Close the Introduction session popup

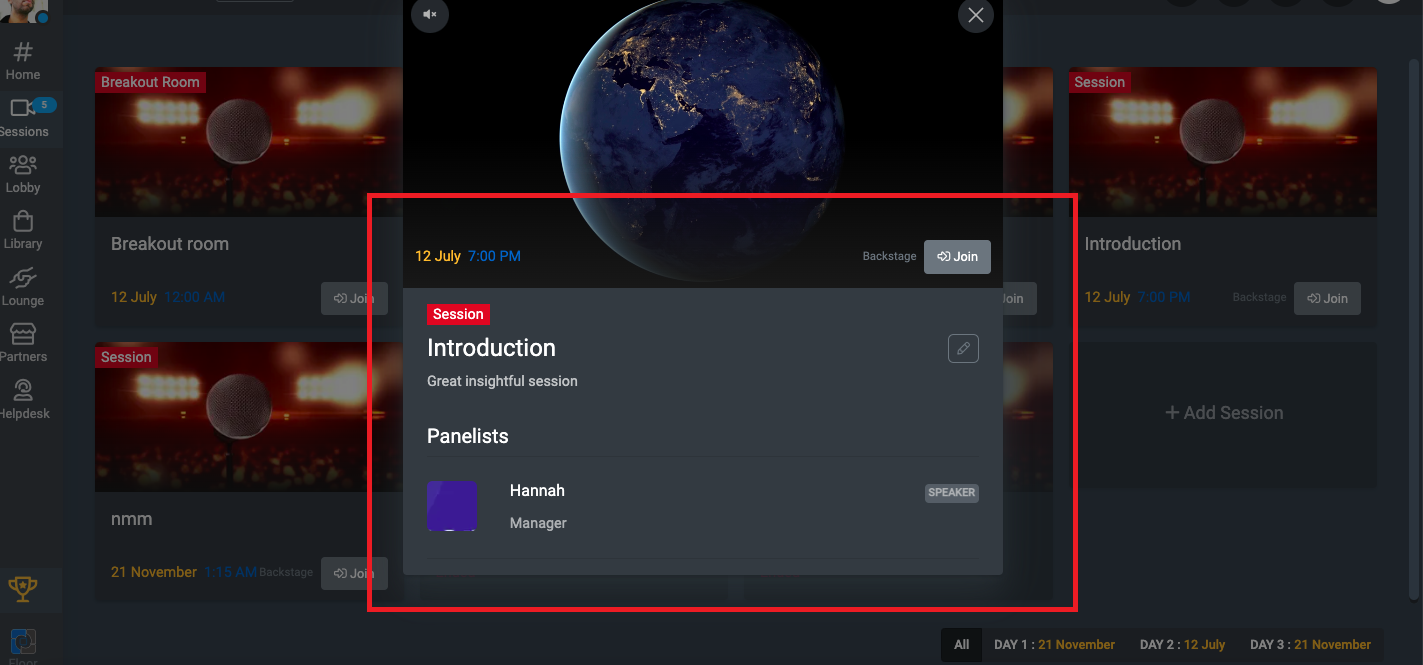tap(976, 14)
